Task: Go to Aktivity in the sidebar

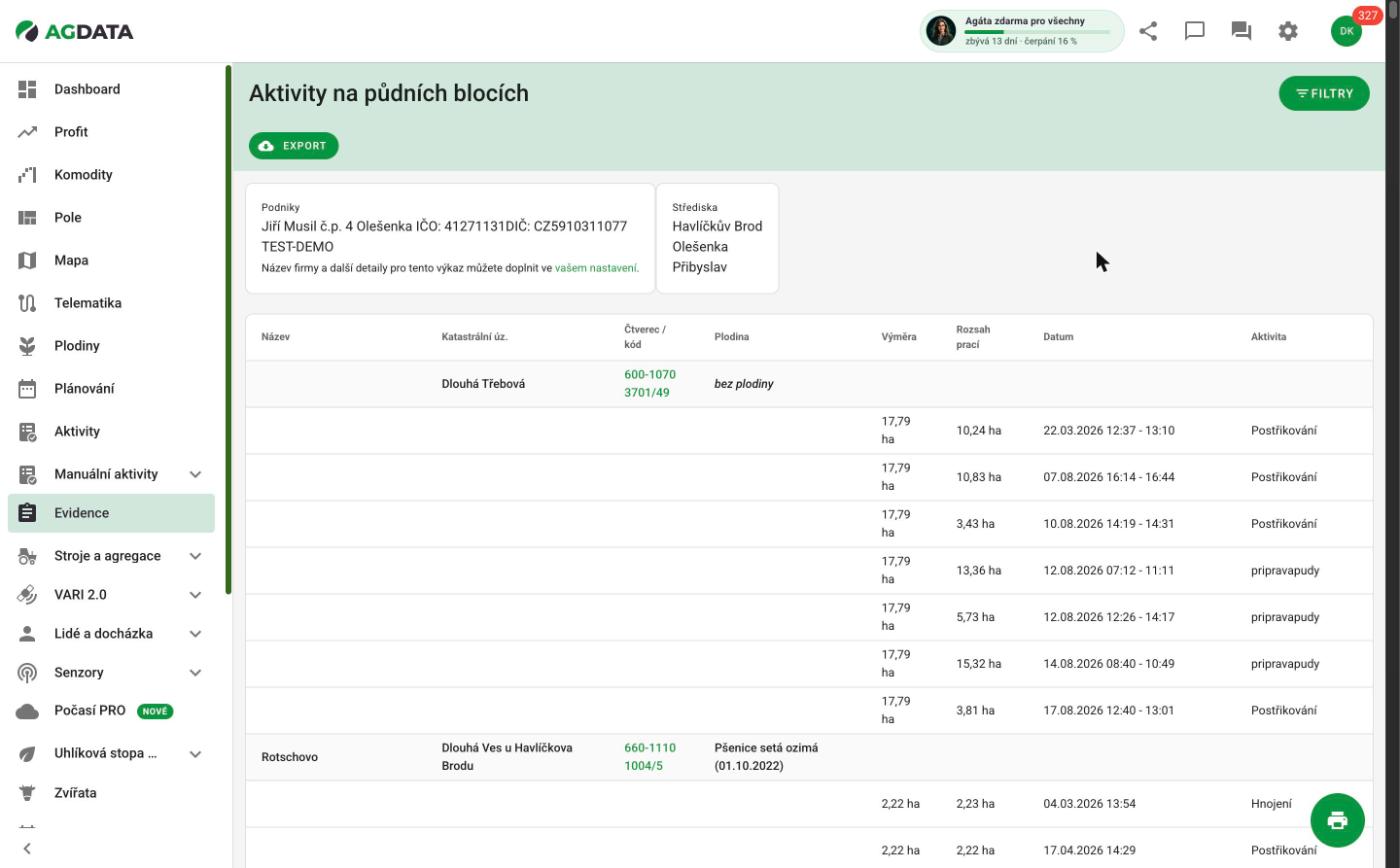Action: coord(111,432)
